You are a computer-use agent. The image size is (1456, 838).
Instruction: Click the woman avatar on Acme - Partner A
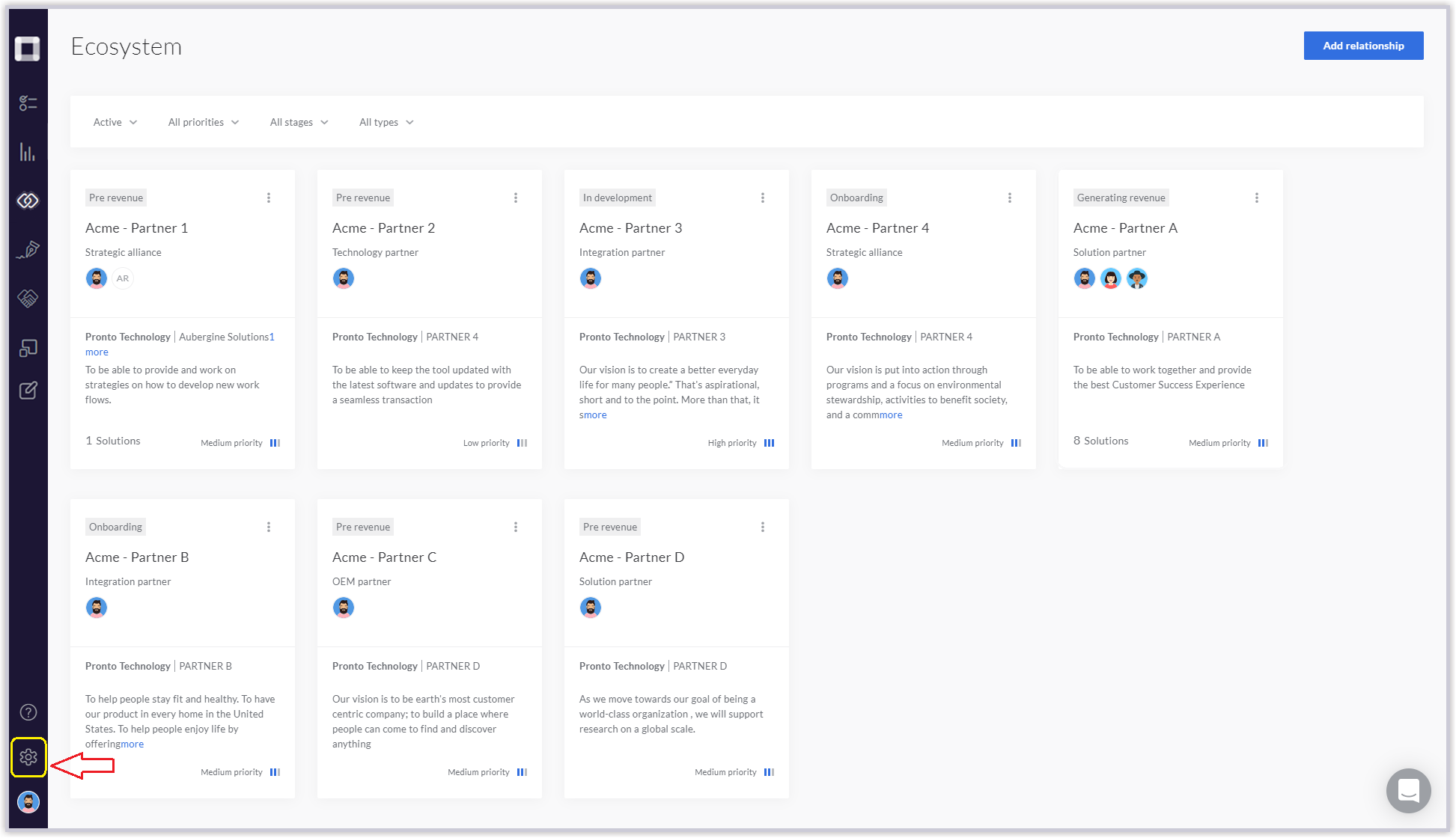coord(1111,278)
